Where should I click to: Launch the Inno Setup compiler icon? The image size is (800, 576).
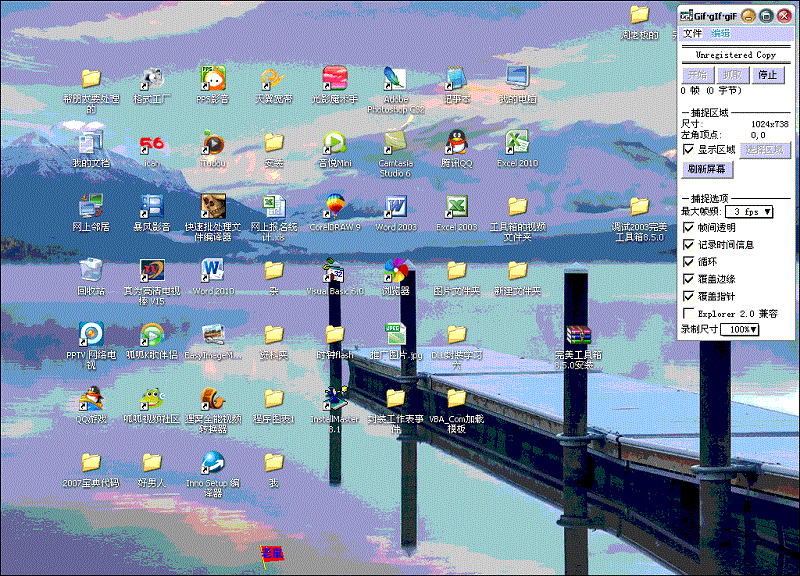[x=212, y=463]
